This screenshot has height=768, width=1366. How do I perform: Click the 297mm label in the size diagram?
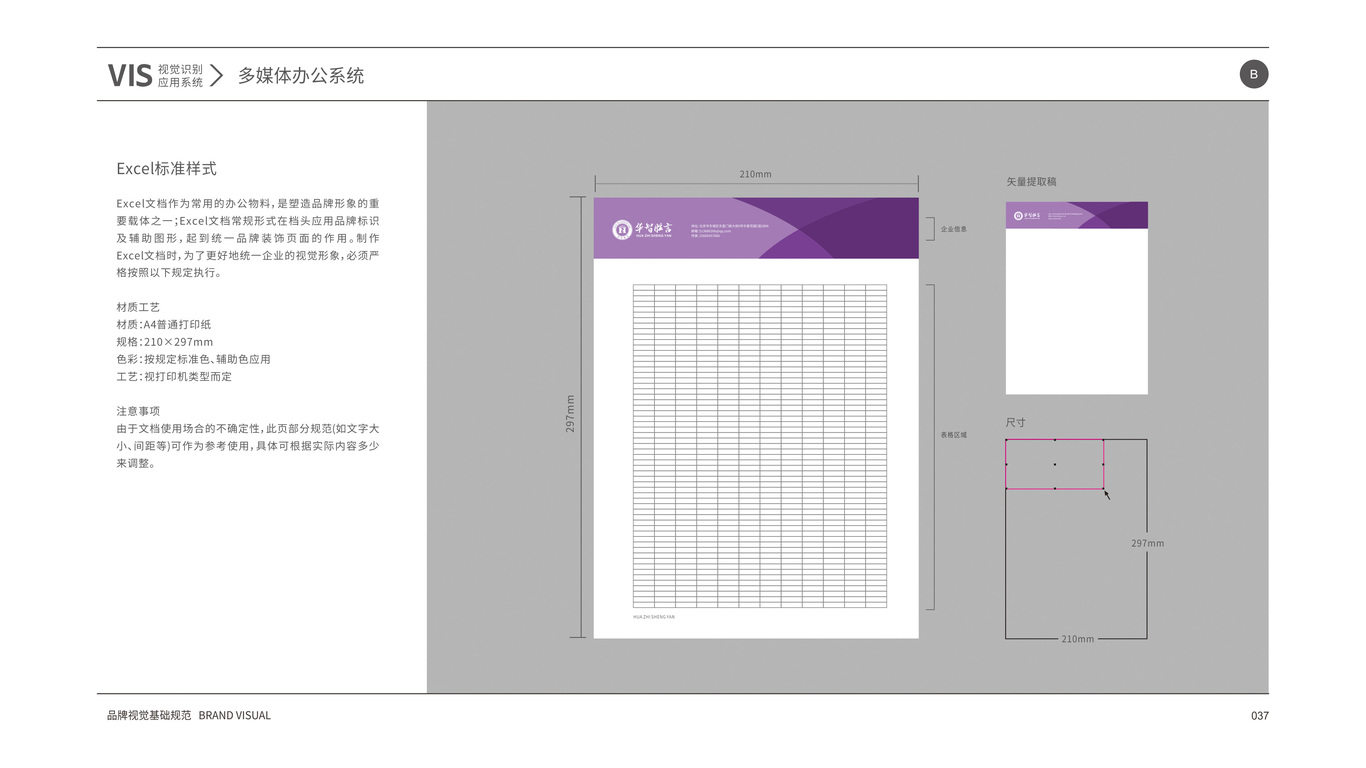pyautogui.click(x=1148, y=543)
